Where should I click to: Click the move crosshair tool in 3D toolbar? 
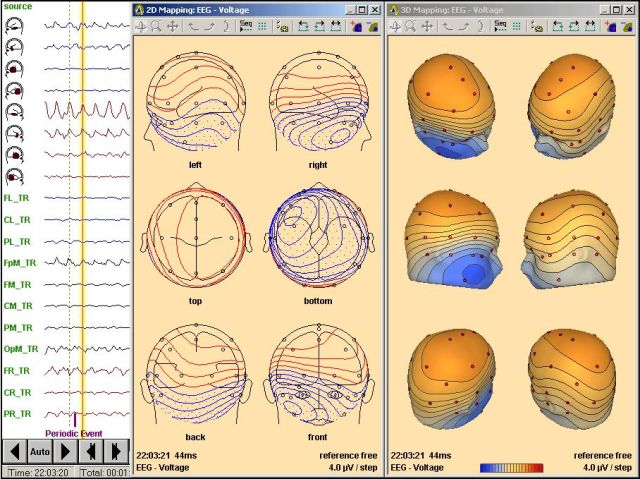tap(427, 26)
